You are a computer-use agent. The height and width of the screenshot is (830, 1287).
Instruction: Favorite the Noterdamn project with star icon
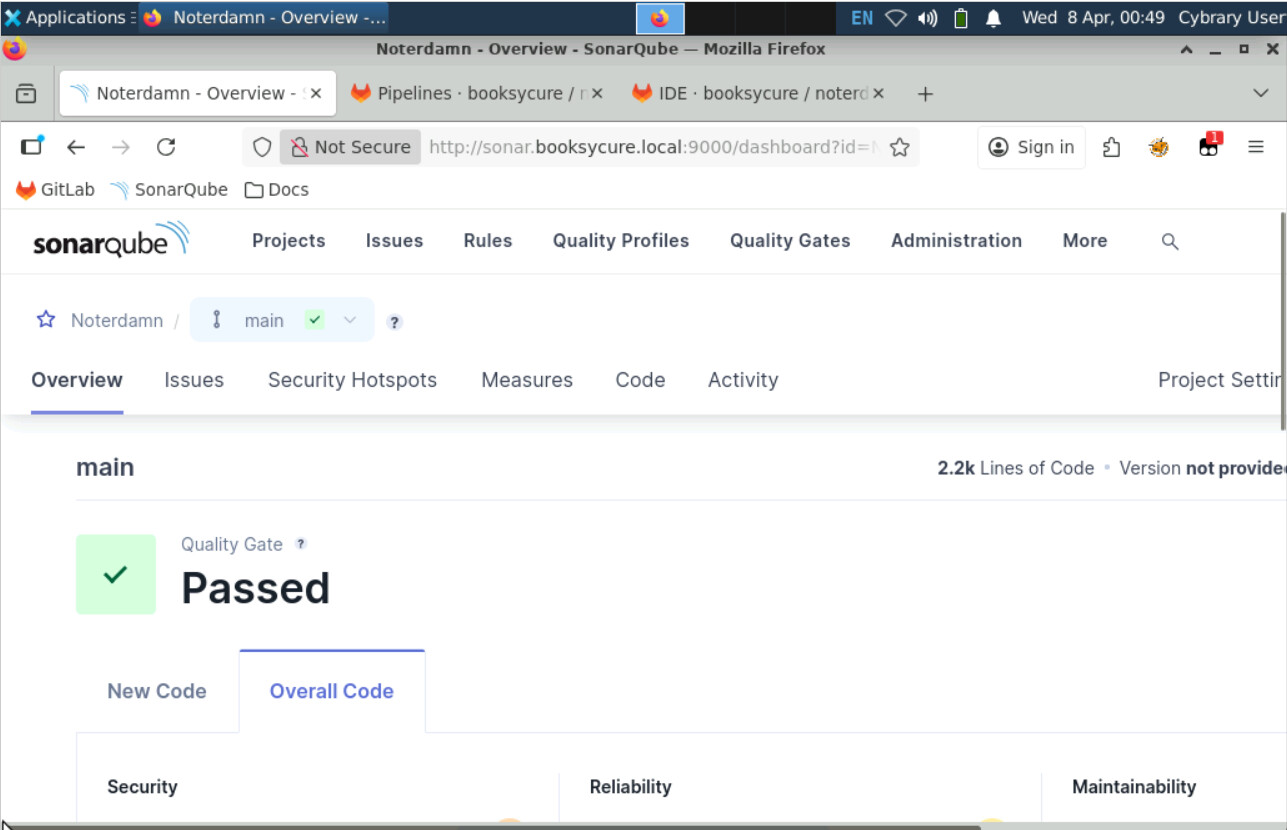tap(46, 320)
